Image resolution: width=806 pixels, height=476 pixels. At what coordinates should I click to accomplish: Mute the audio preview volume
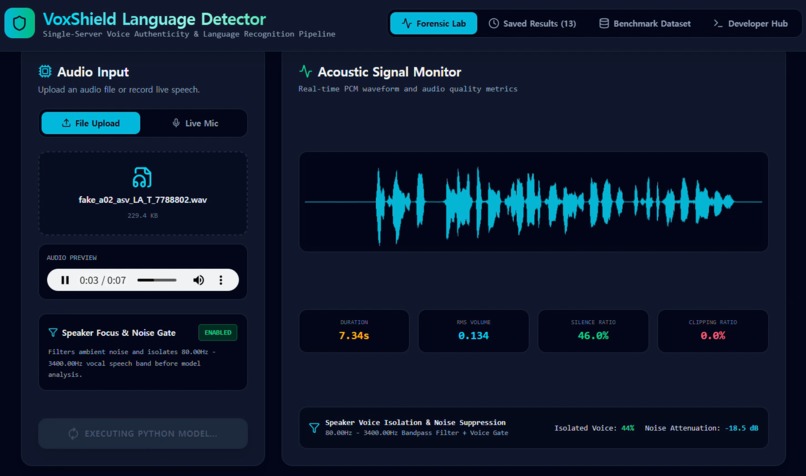198,280
